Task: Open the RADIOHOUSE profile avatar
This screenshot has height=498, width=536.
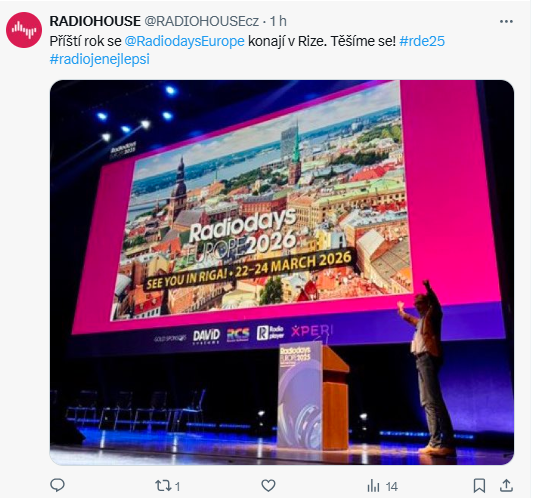Action: [x=24, y=30]
